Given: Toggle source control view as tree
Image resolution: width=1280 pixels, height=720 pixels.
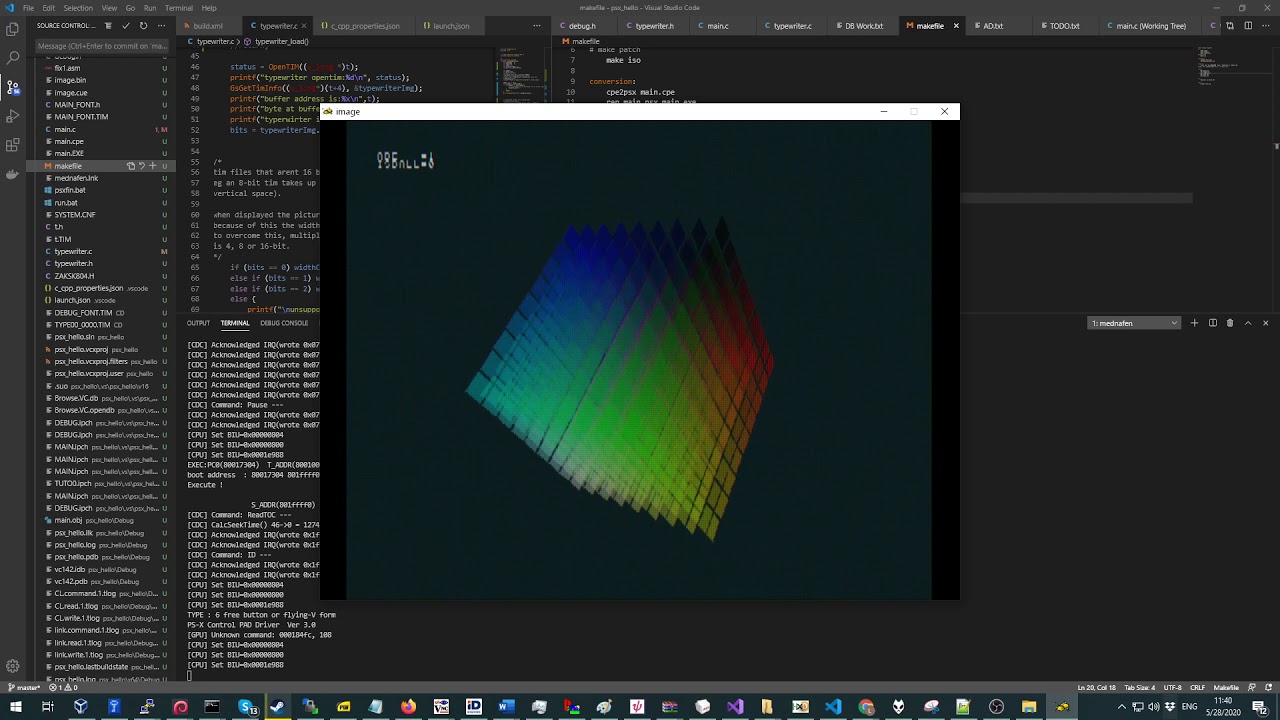Looking at the screenshot, I should click(108, 26).
